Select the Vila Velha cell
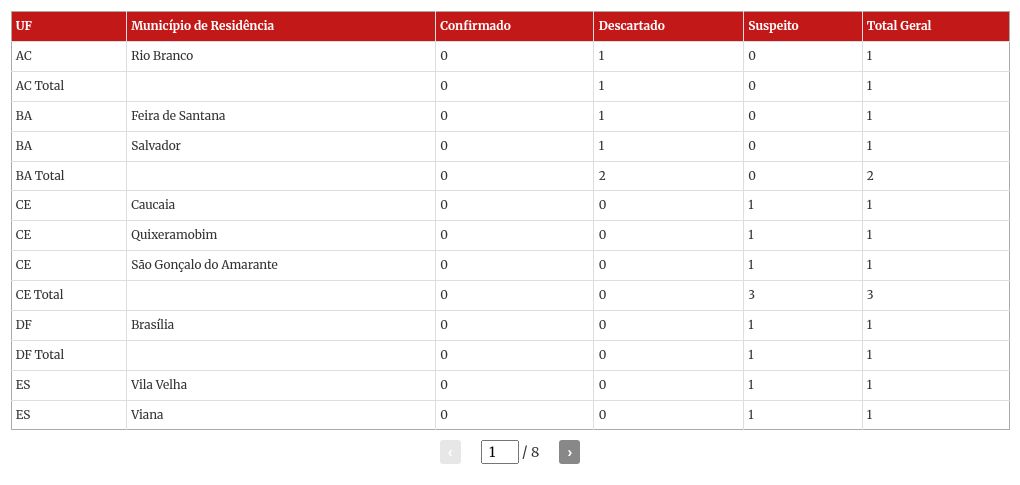This screenshot has width=1020, height=485. click(159, 385)
